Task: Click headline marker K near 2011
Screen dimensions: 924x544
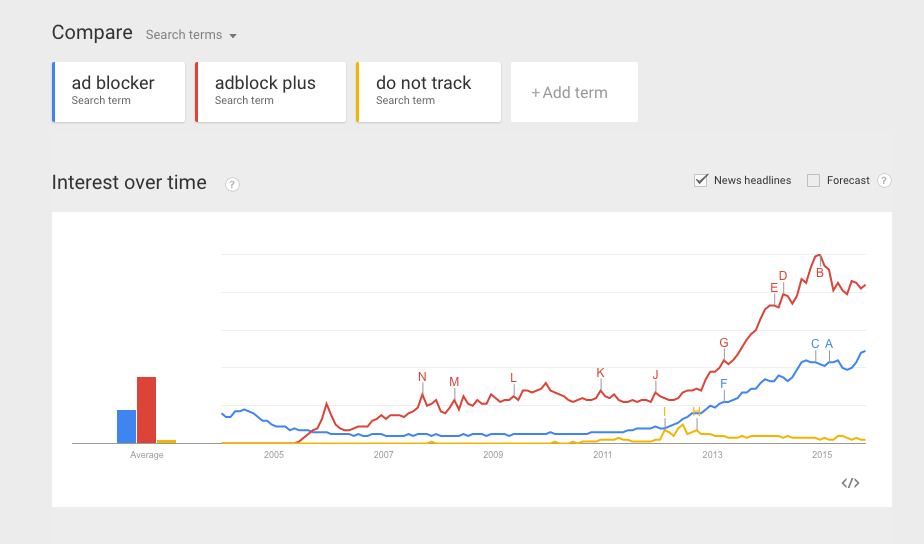Action: (x=601, y=373)
